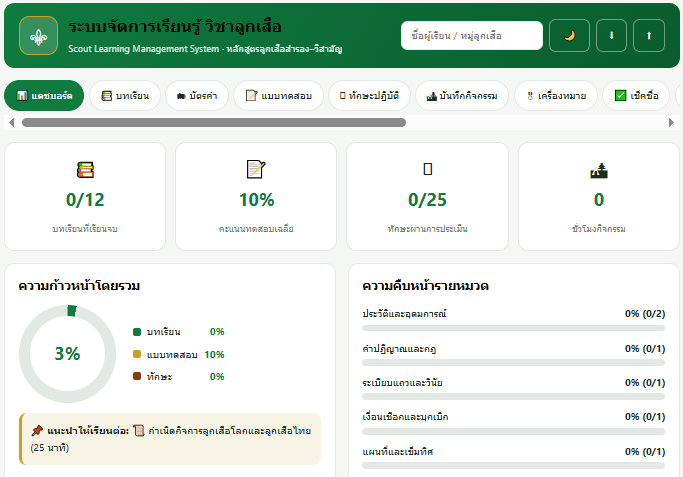
Task: Click the ความคืบหน้ารายหมวด heading
Action: pos(425,286)
